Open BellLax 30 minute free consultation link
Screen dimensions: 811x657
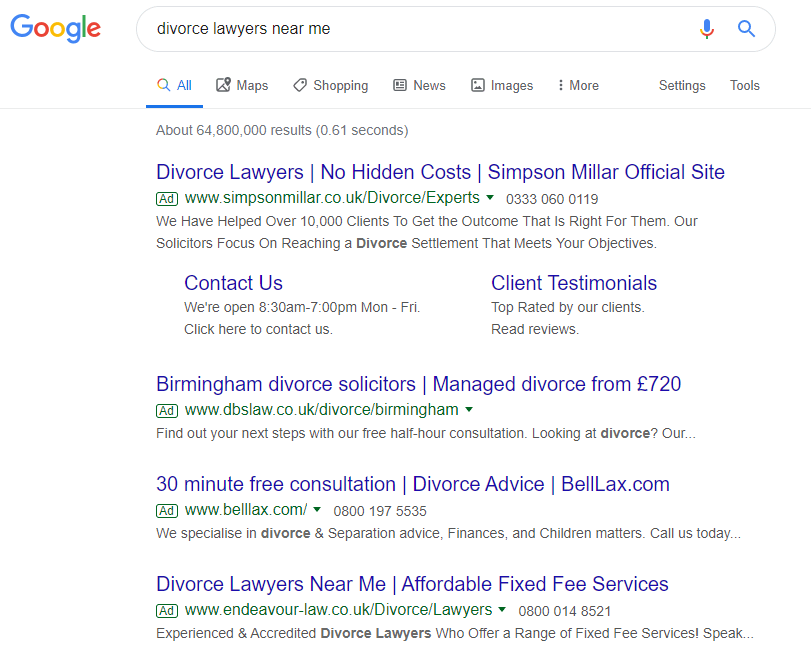pos(412,484)
